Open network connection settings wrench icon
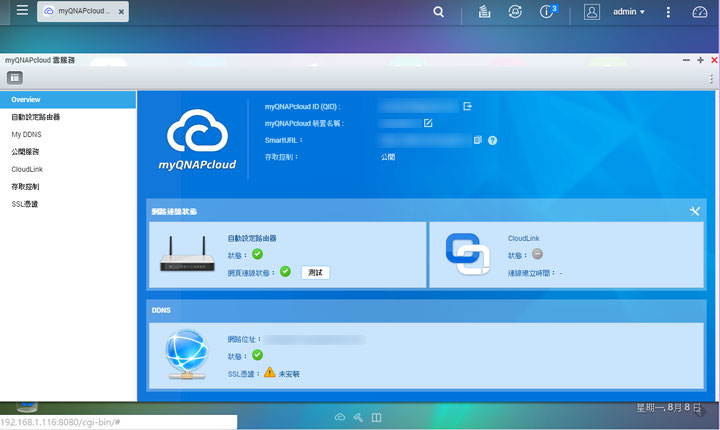This screenshot has height=430, width=720. click(695, 211)
